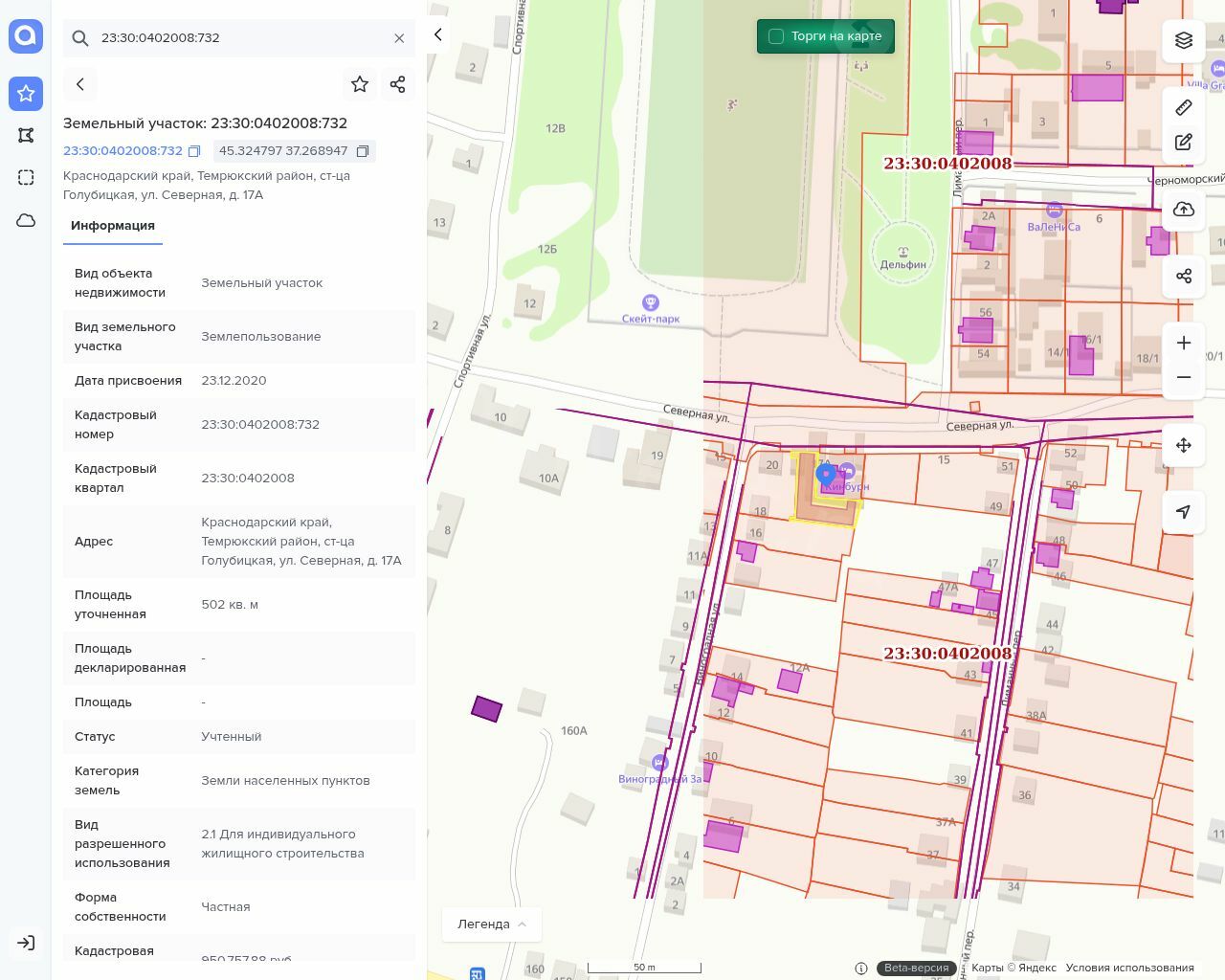Click the edit drawing tool icon
This screenshot has height=980, width=1225.
[1184, 142]
